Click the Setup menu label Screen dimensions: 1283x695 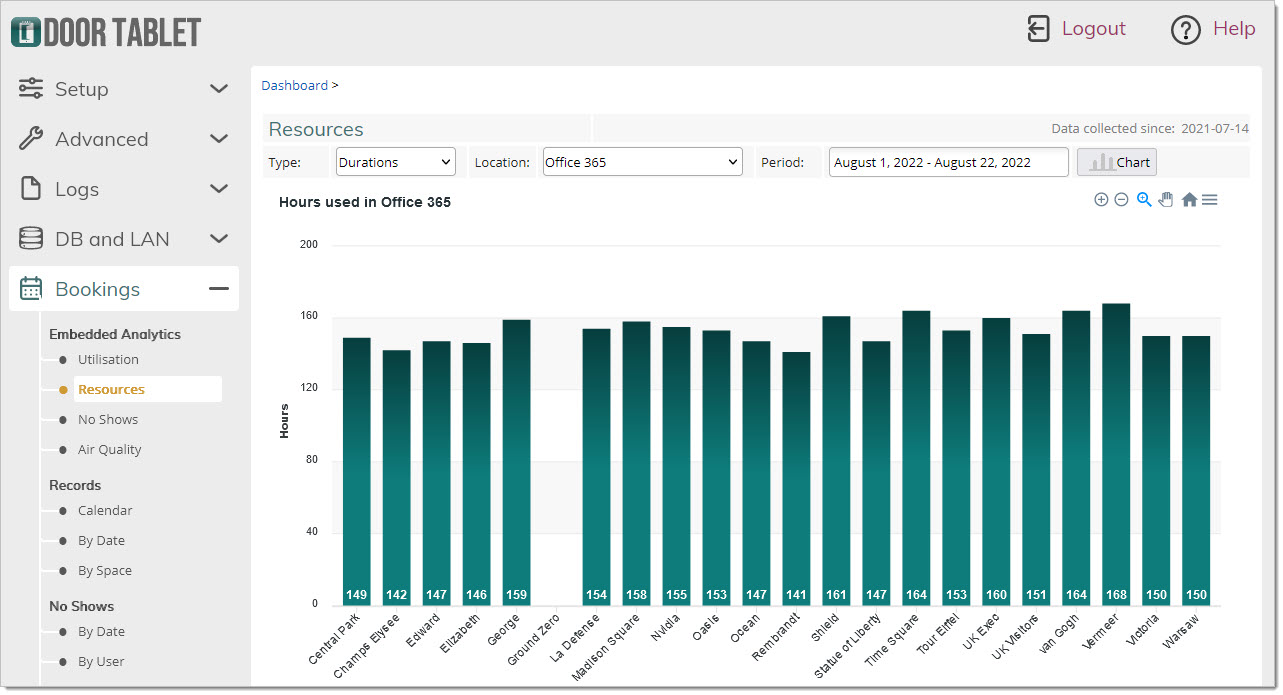click(x=82, y=89)
